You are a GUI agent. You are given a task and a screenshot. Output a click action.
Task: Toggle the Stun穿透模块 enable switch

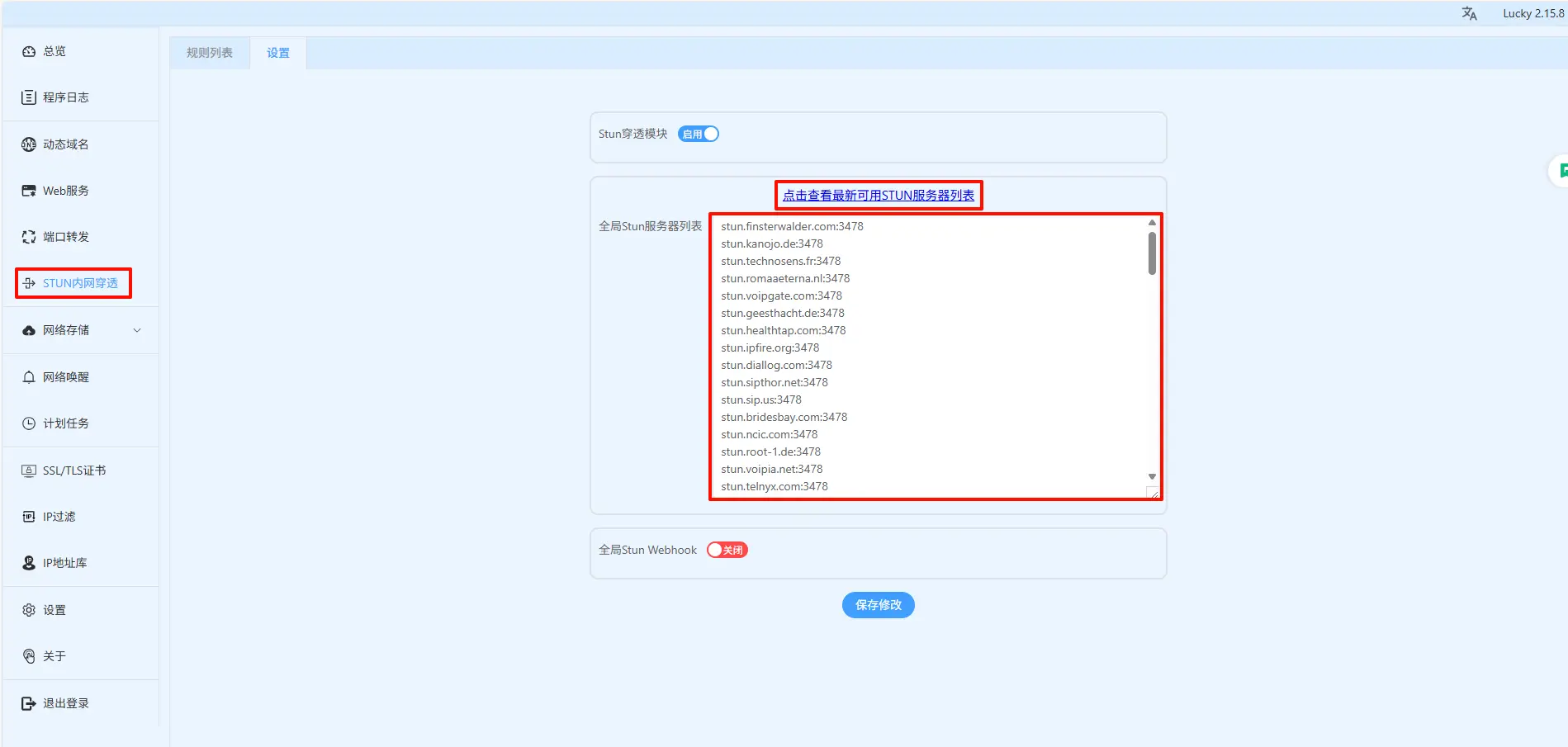tap(699, 134)
